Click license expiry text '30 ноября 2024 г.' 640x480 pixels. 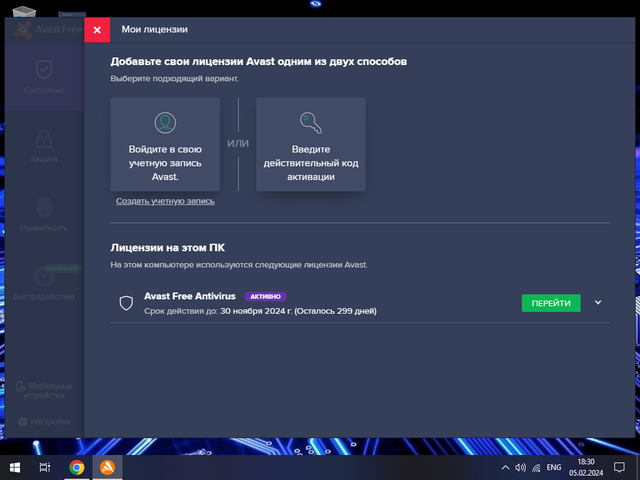click(256, 311)
